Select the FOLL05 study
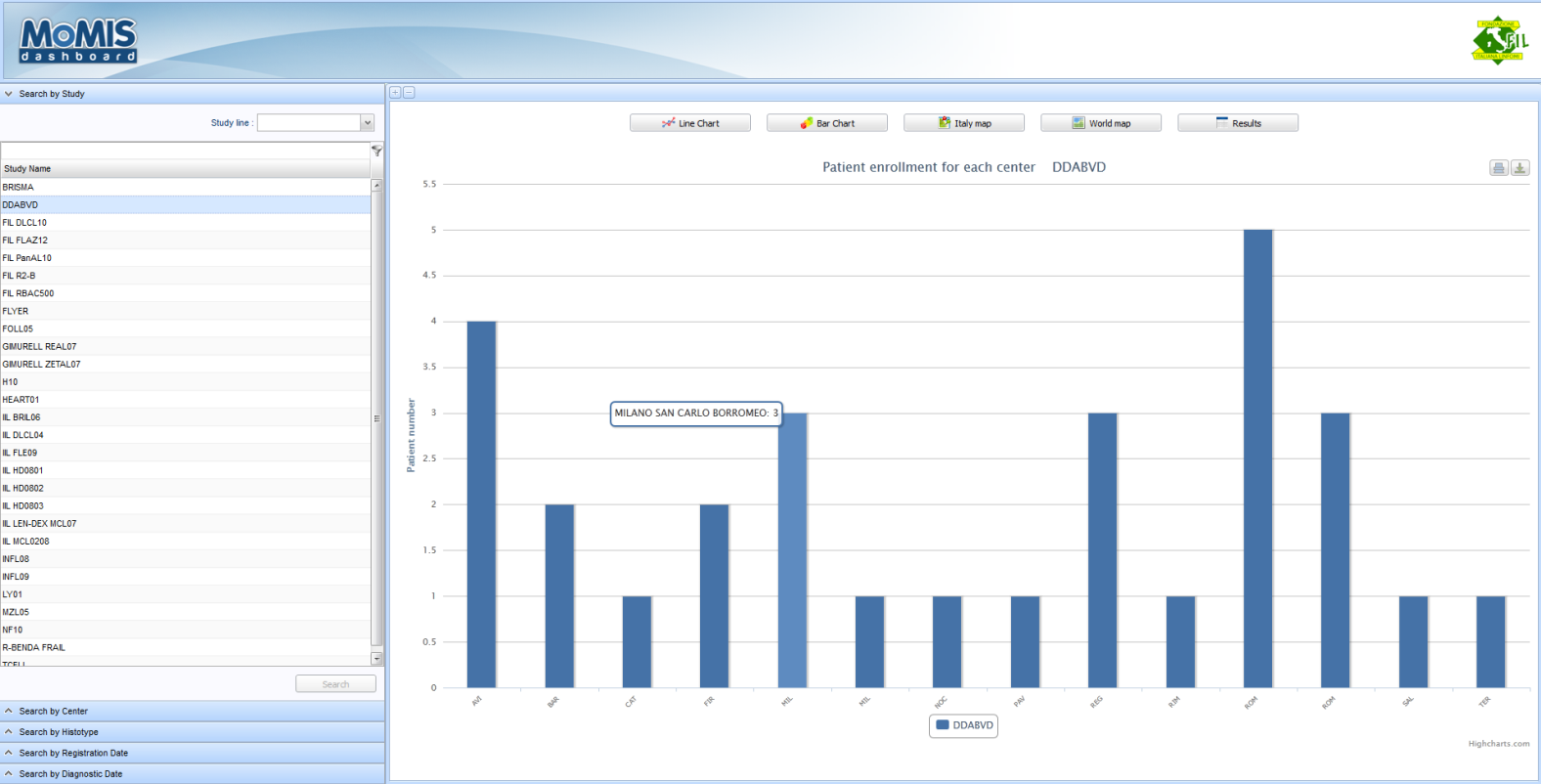1541x784 pixels. (x=186, y=328)
